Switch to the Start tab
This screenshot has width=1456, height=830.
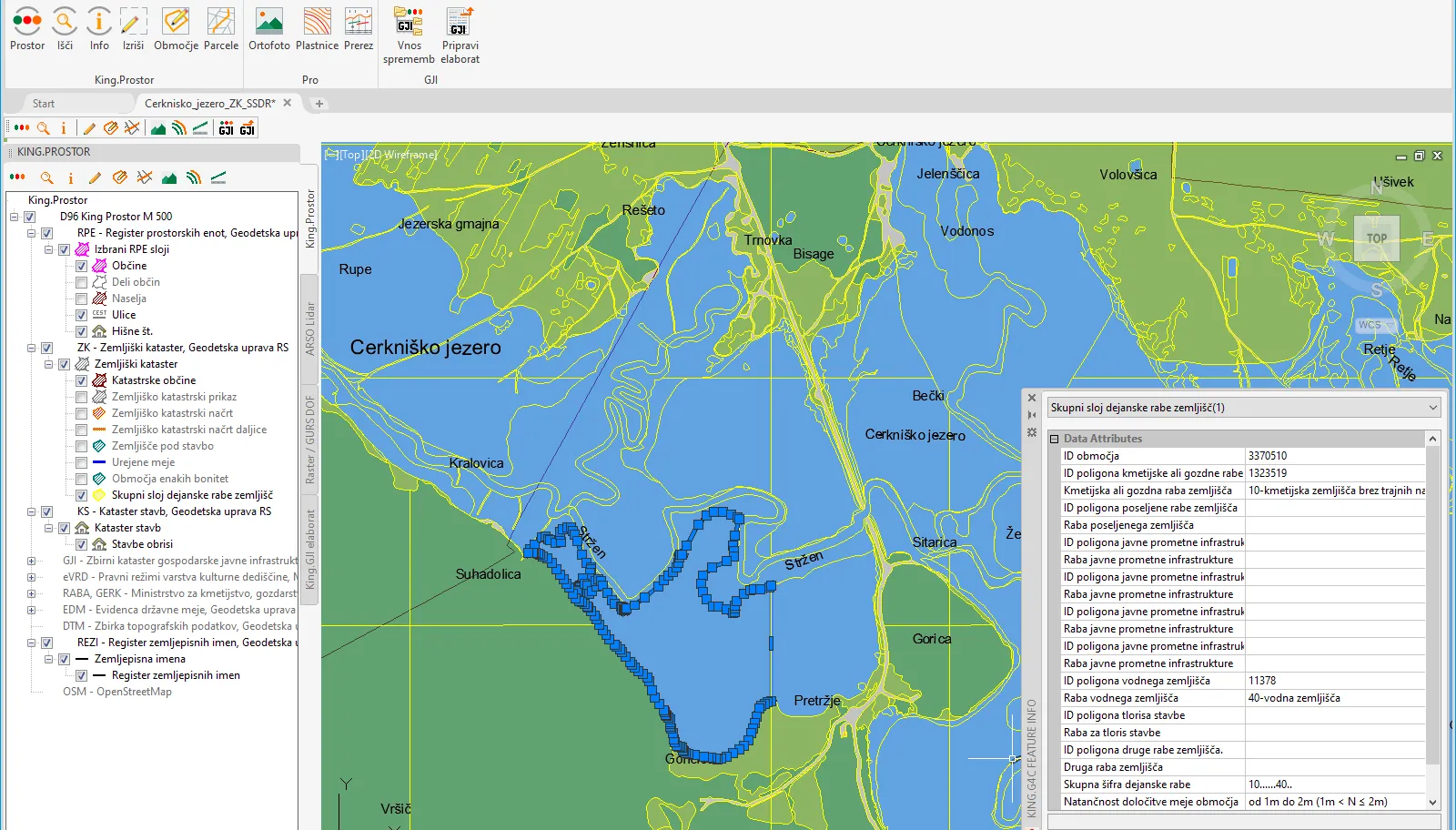pyautogui.click(x=44, y=104)
